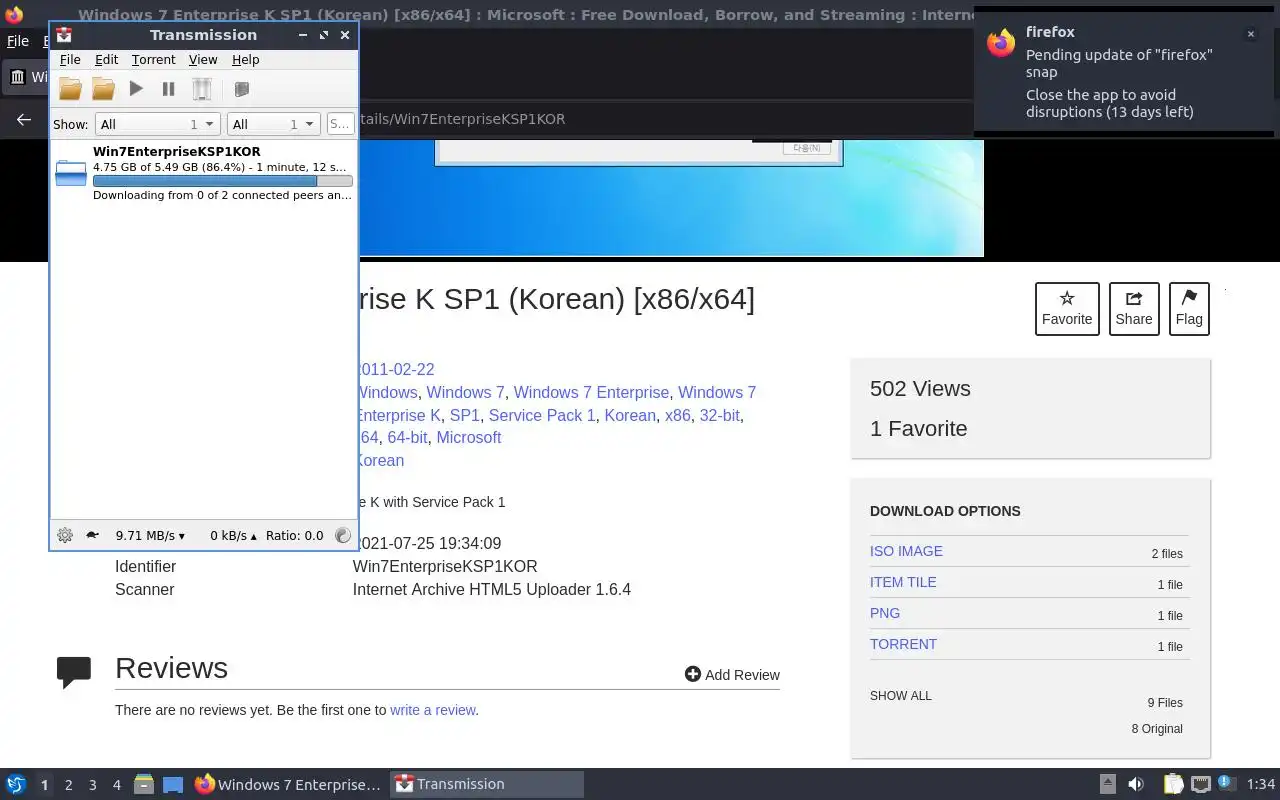This screenshot has width=1280, height=800.
Task: Share this archive item
Action: (x=1134, y=309)
